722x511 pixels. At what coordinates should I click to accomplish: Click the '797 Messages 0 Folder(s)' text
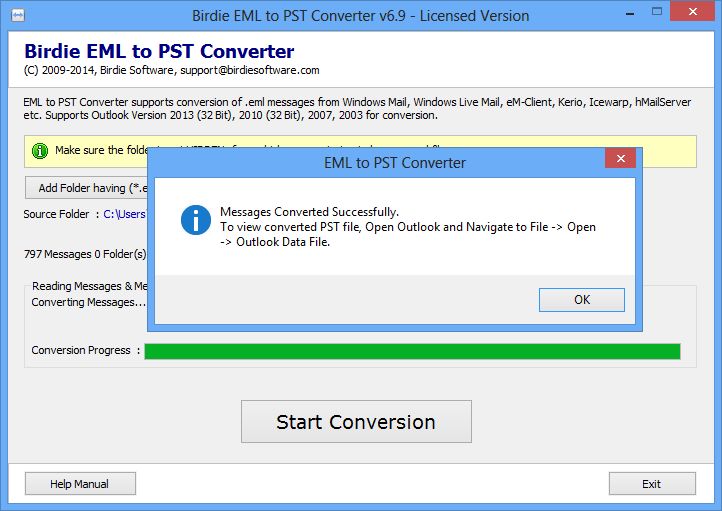pos(85,254)
